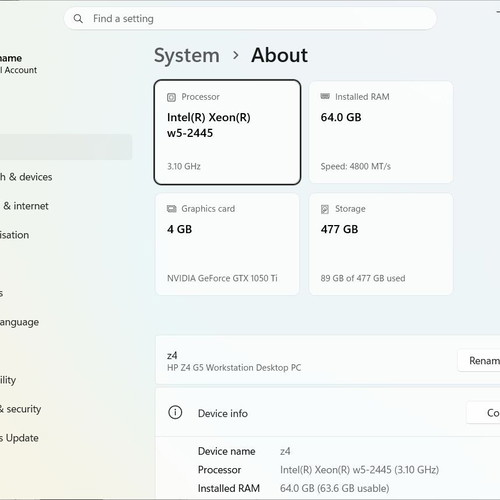Copy the Device info details
The height and width of the screenshot is (500, 500).
(x=483, y=413)
